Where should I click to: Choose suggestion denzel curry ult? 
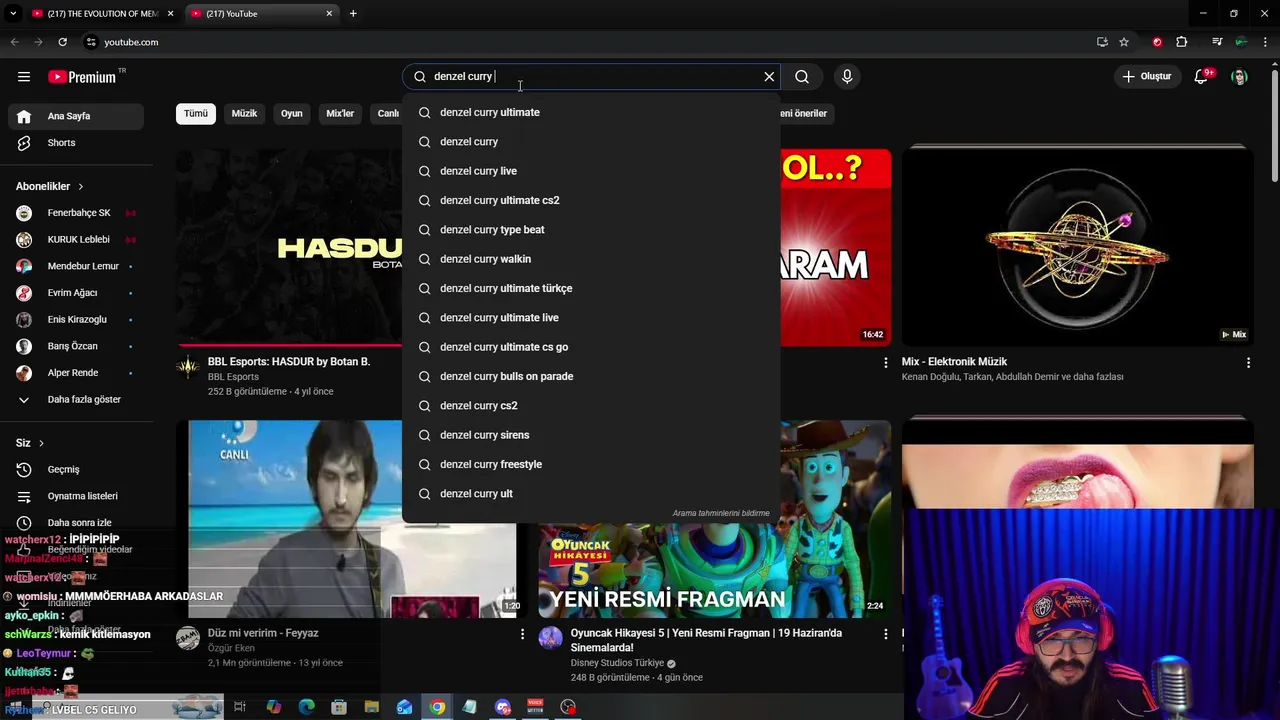pyautogui.click(x=591, y=494)
